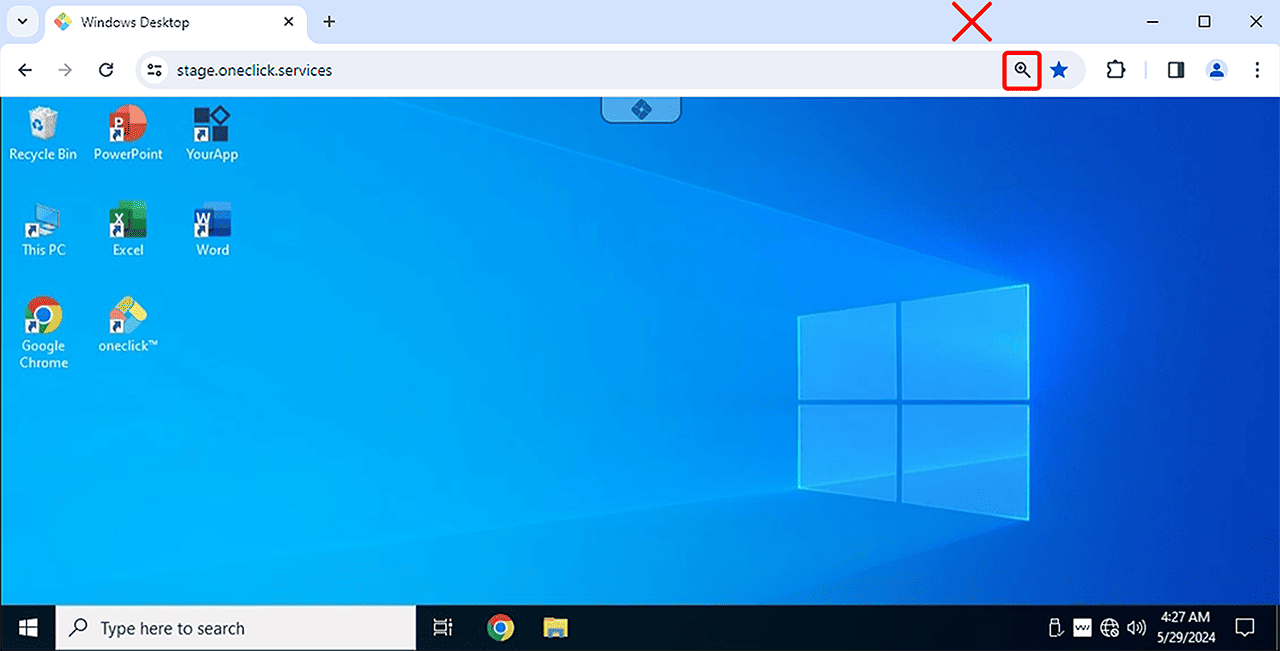This screenshot has height=651, width=1280.
Task: Open a new browser tab
Action: [329, 22]
